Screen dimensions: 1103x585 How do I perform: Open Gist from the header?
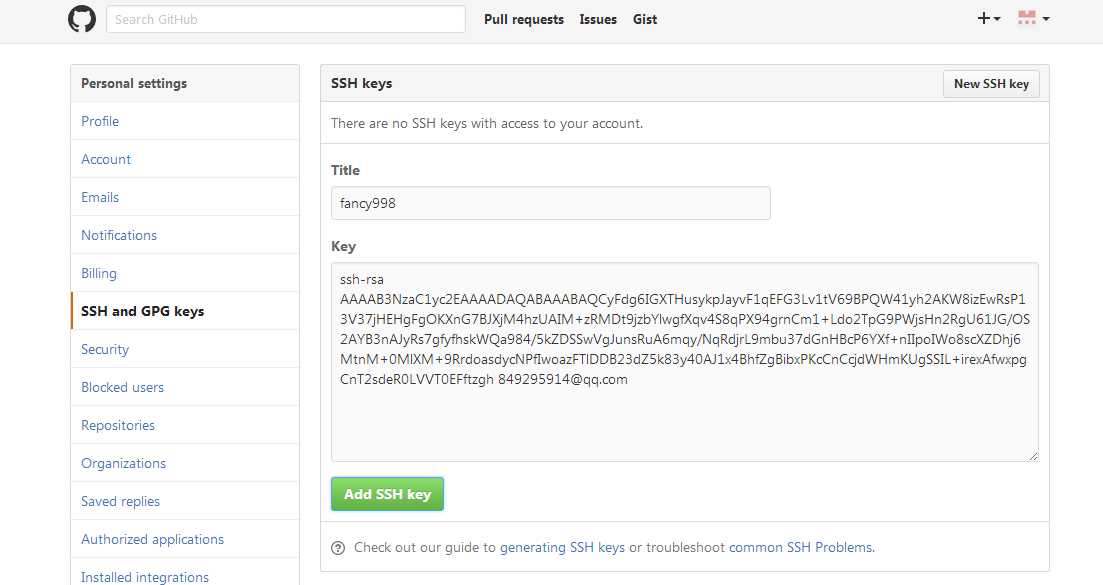point(644,20)
